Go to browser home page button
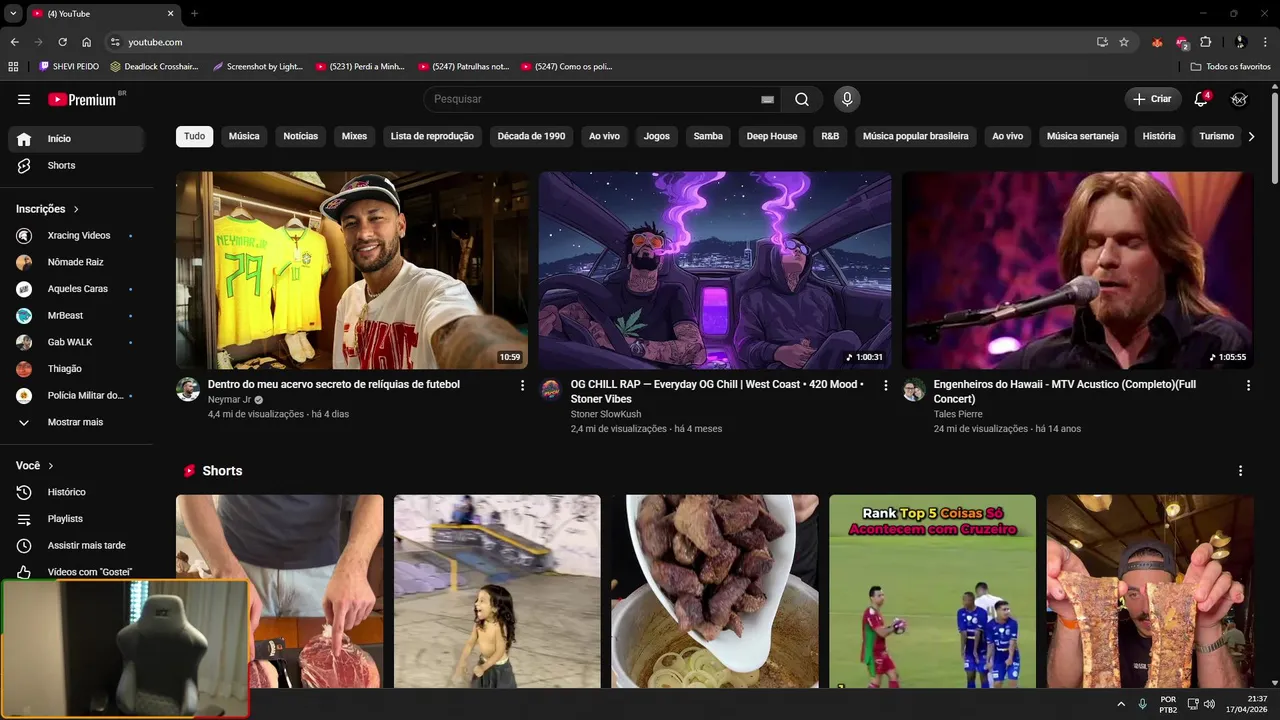The width and height of the screenshot is (1280, 720). click(87, 42)
